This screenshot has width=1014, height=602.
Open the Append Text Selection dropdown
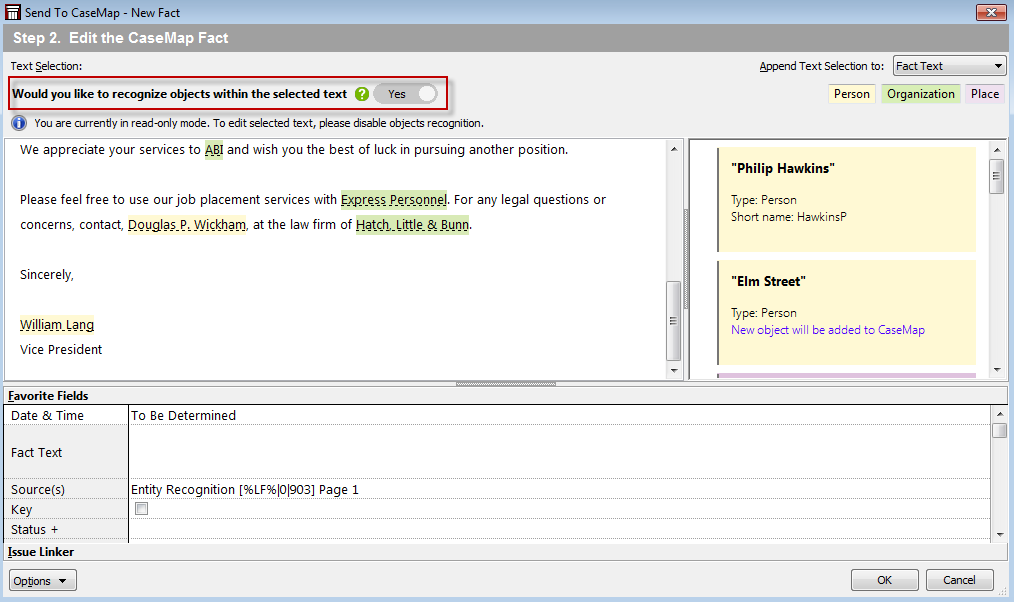(x=948, y=66)
